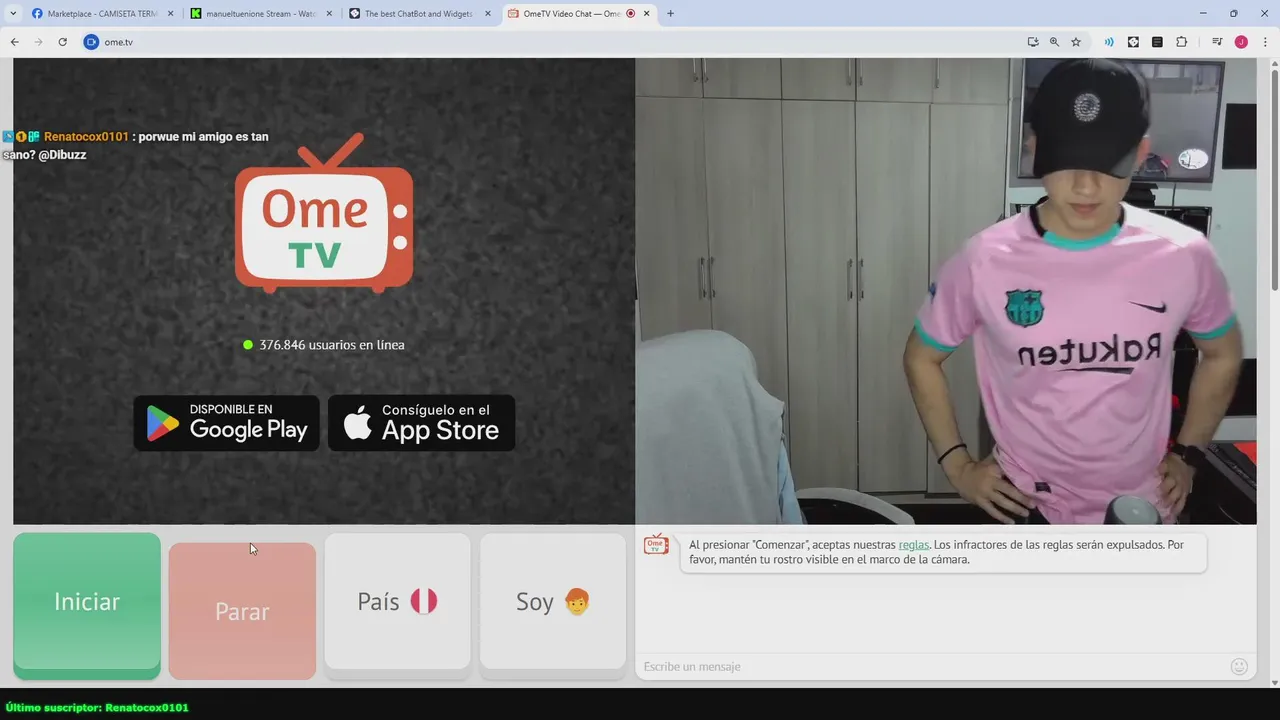Viewport: 1280px width, 720px height.
Task: Open the zoom magnifier icon in address bar
Action: [1054, 42]
